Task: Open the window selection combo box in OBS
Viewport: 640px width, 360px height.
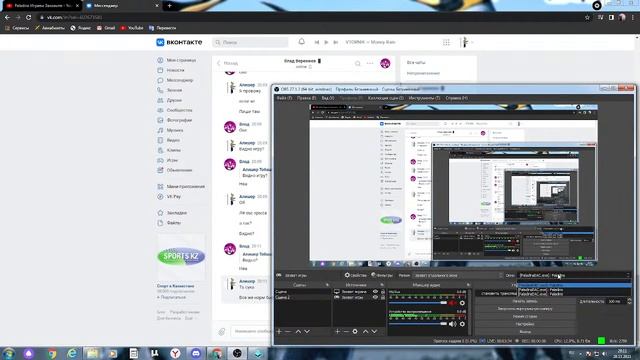Action: click(x=575, y=276)
